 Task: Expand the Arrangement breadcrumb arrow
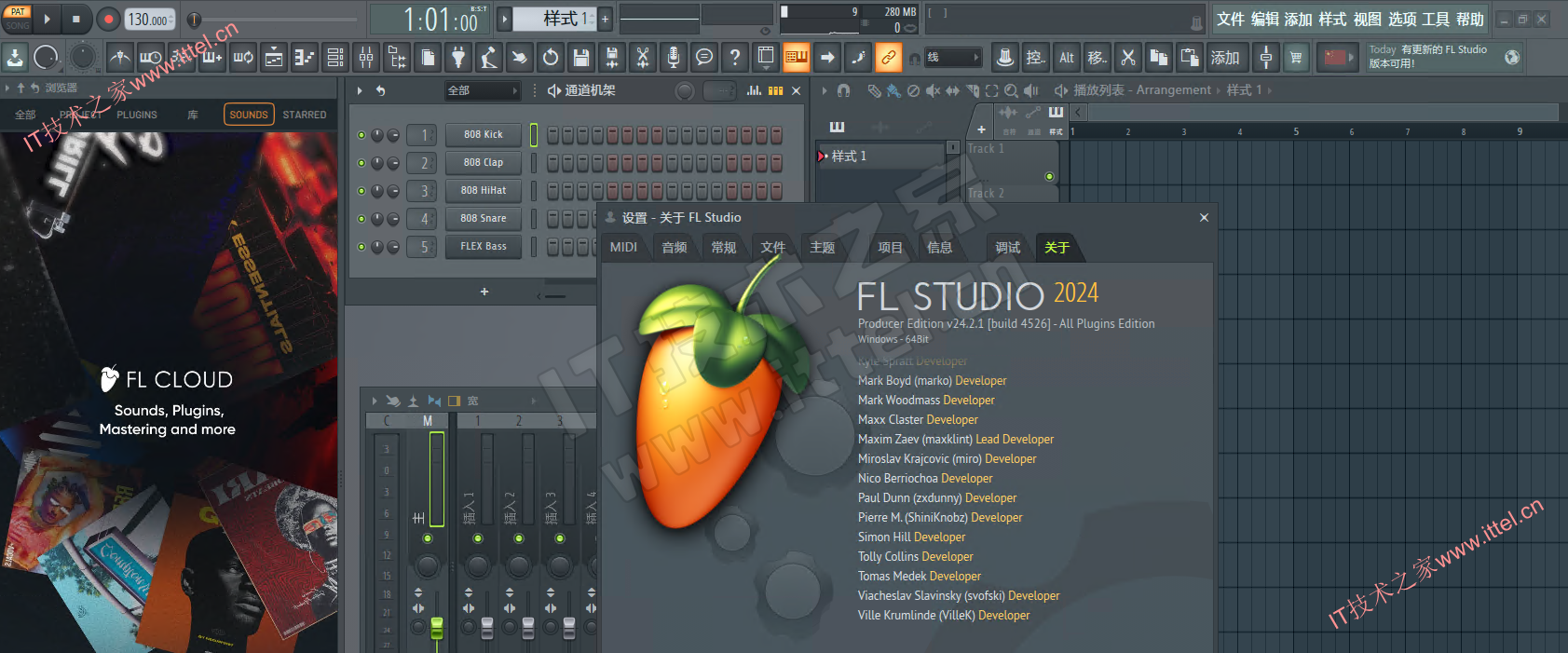pyautogui.click(x=1219, y=90)
